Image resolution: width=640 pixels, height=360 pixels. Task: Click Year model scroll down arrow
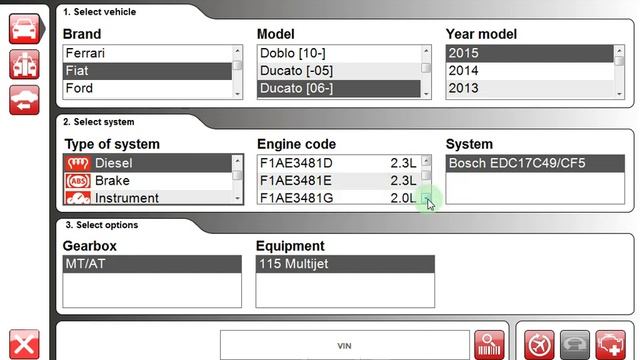(x=619, y=93)
